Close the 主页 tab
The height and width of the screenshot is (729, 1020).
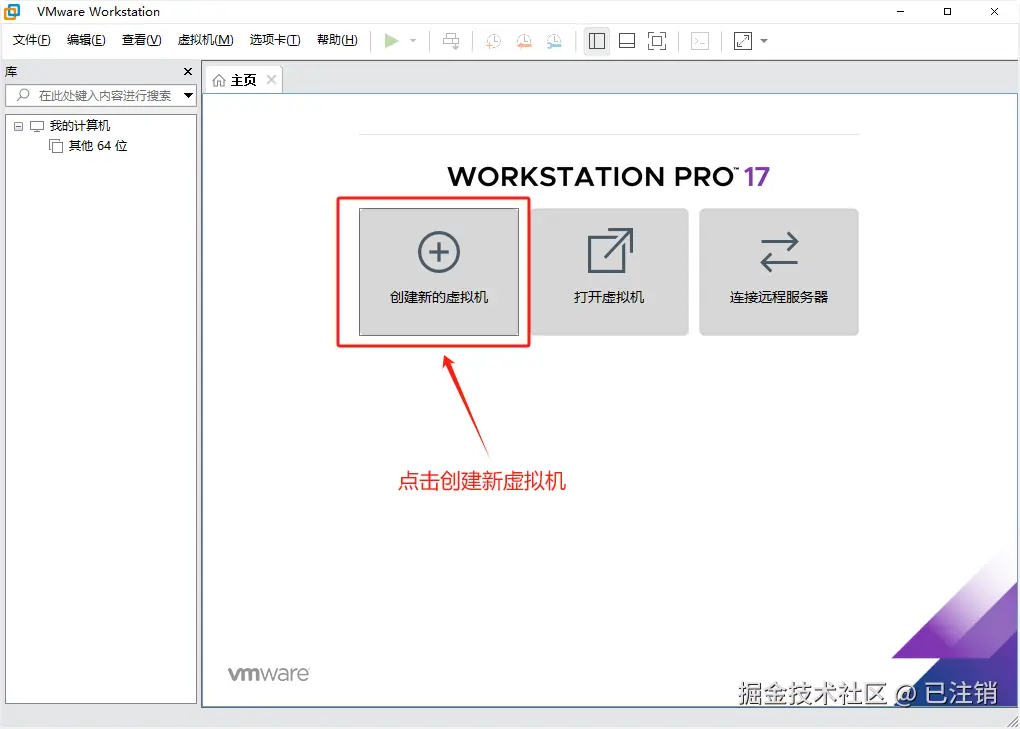click(x=271, y=79)
